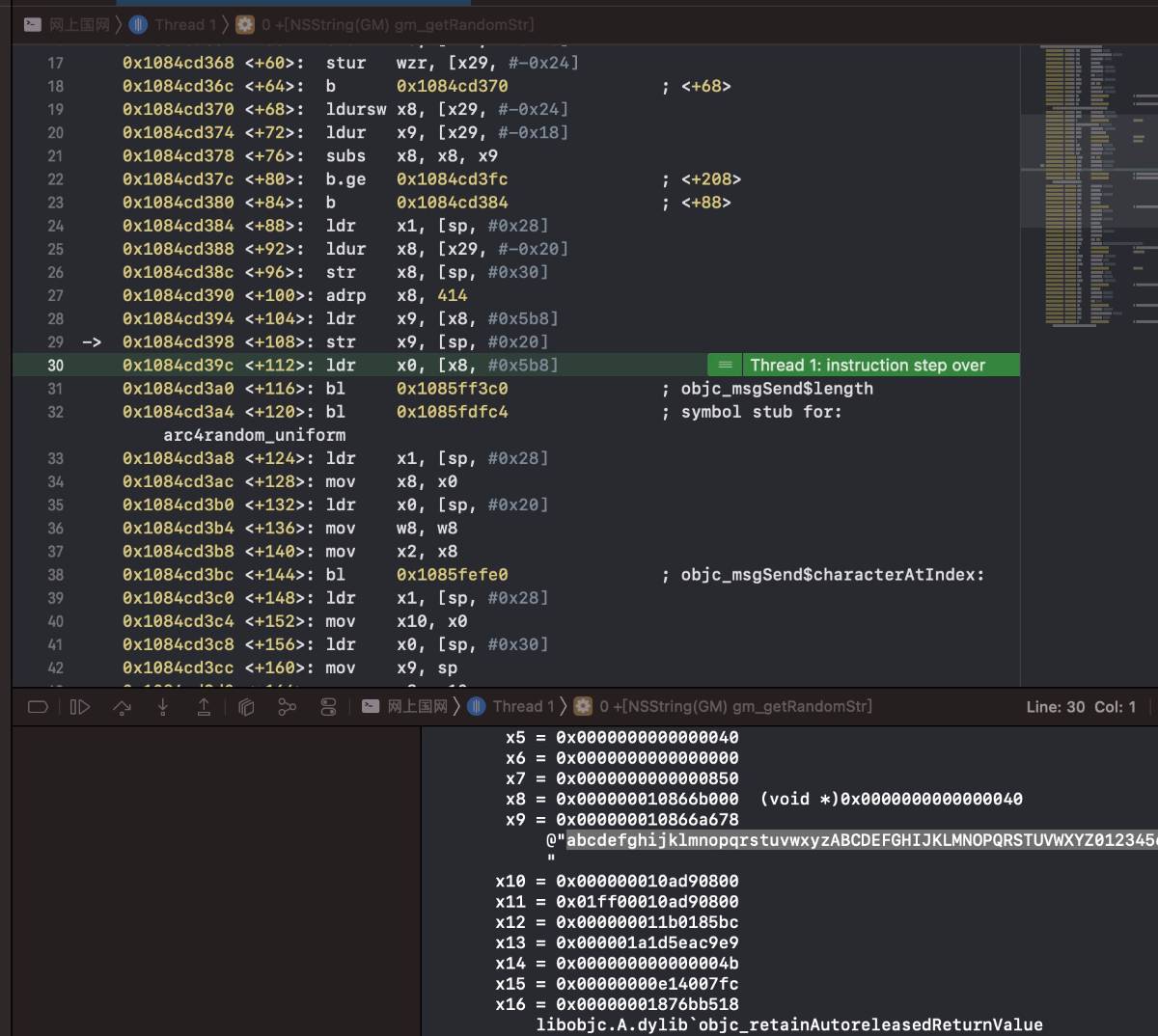Click process icon in debug bar breadcrumb
This screenshot has height=1036, width=1158.
point(371,706)
